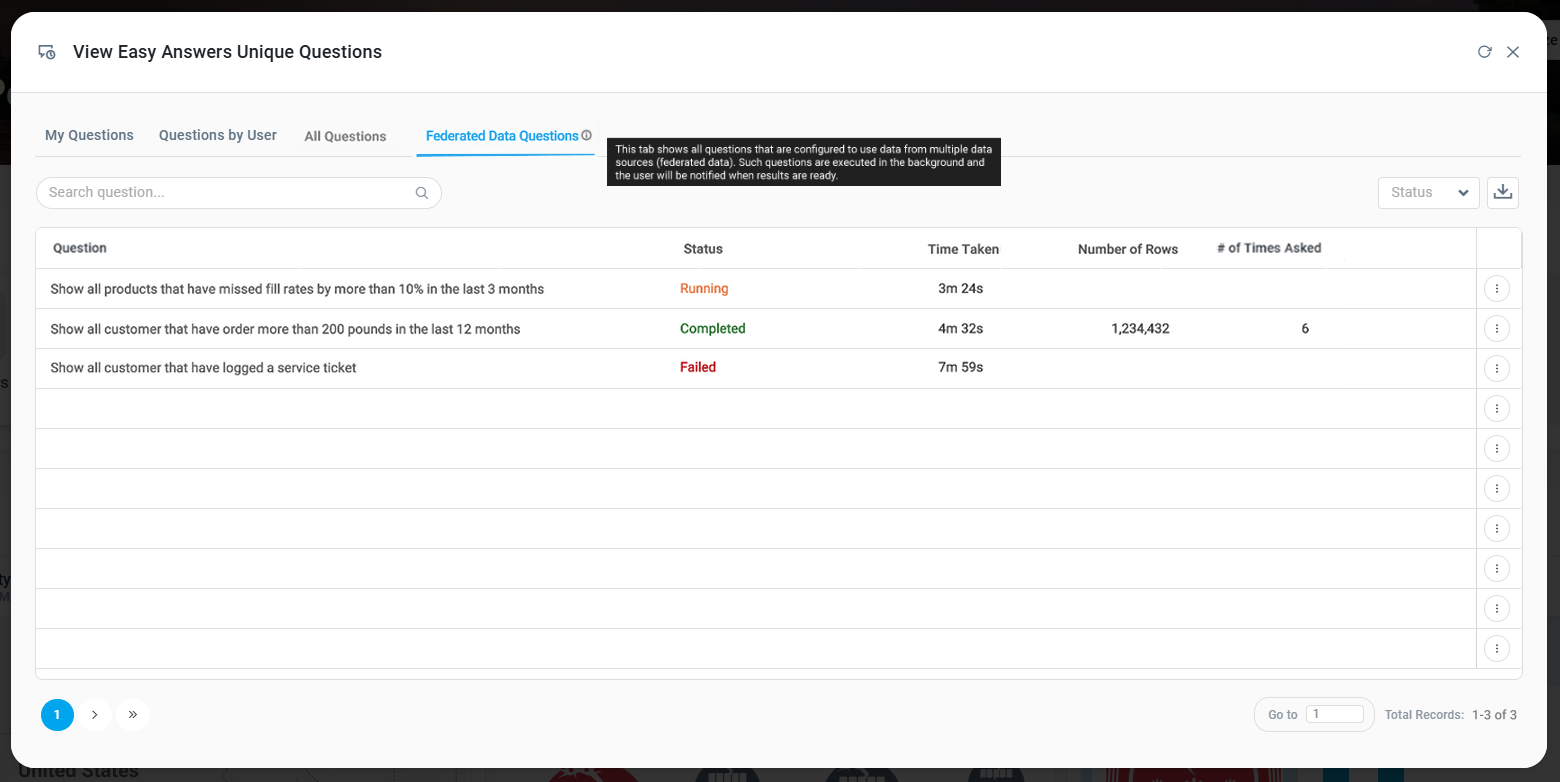
Task: Go to page 1 in pagination
Action: (x=57, y=715)
